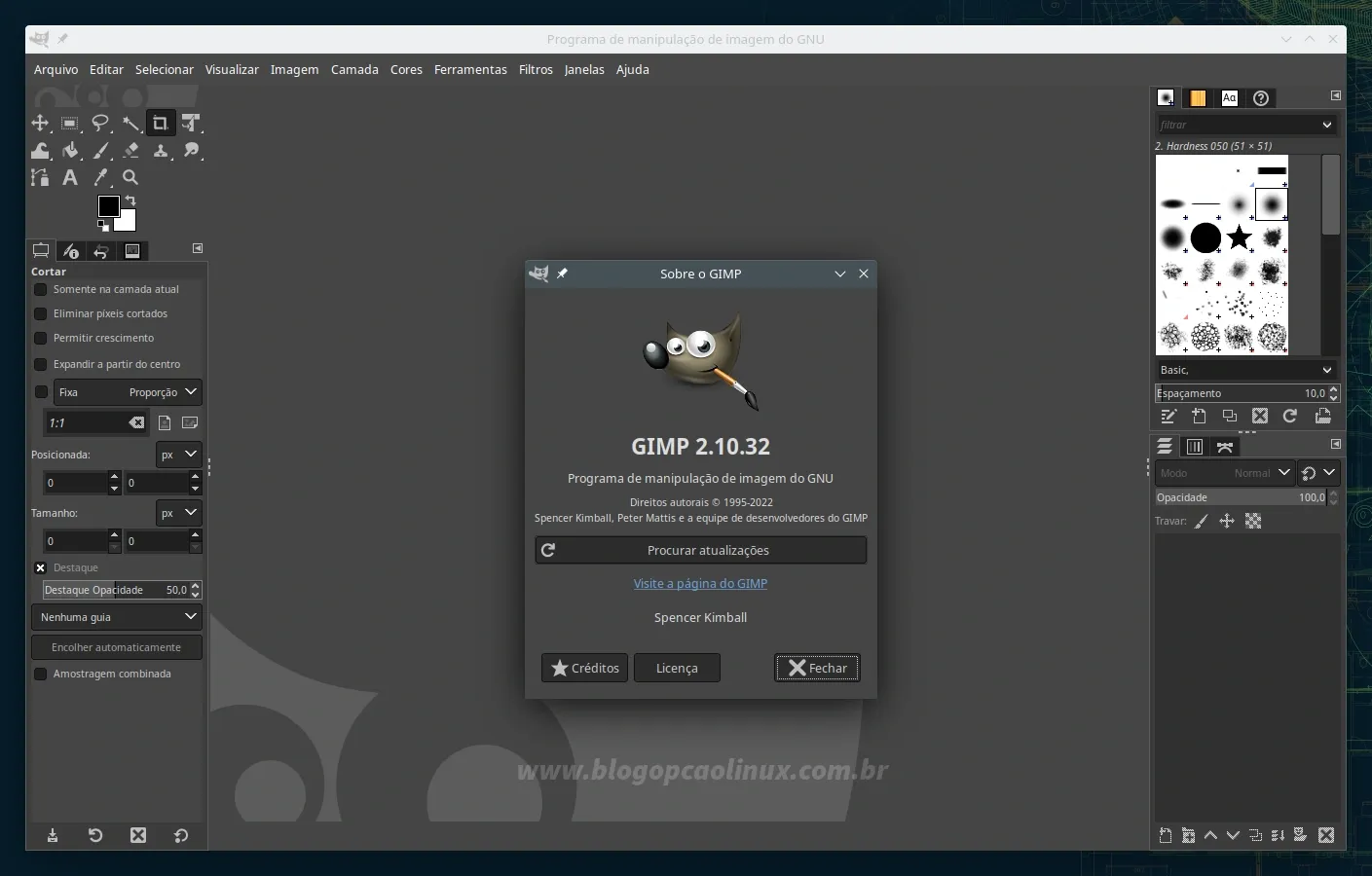Lock the alpha channel checker icon
Screen dimensions: 1372x876
pos(1253,521)
